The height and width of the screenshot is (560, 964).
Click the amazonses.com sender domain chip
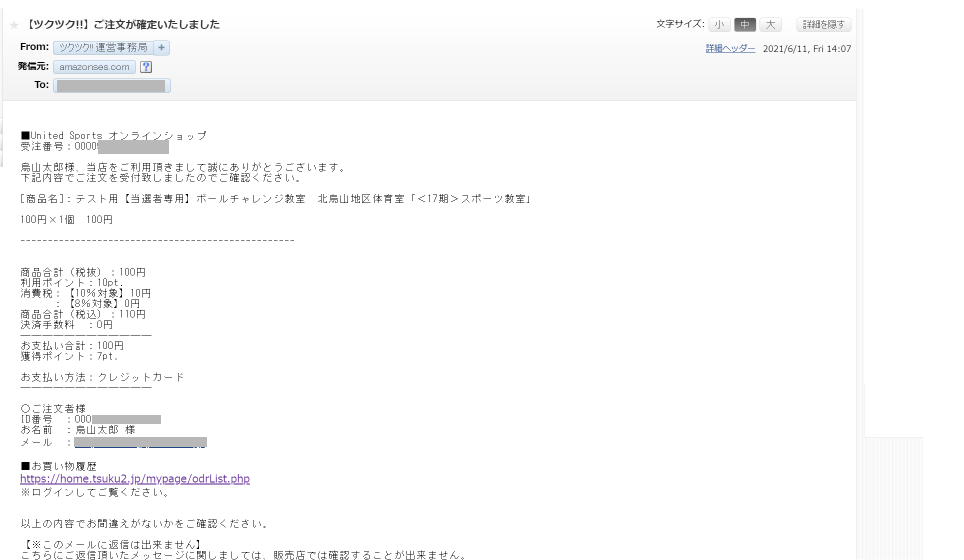click(95, 67)
